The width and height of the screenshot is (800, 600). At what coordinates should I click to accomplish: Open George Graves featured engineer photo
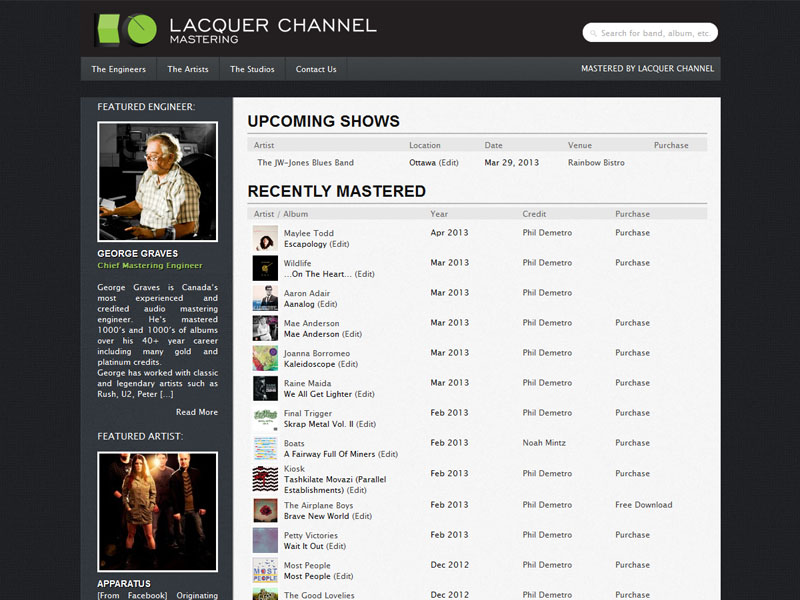pyautogui.click(x=158, y=182)
